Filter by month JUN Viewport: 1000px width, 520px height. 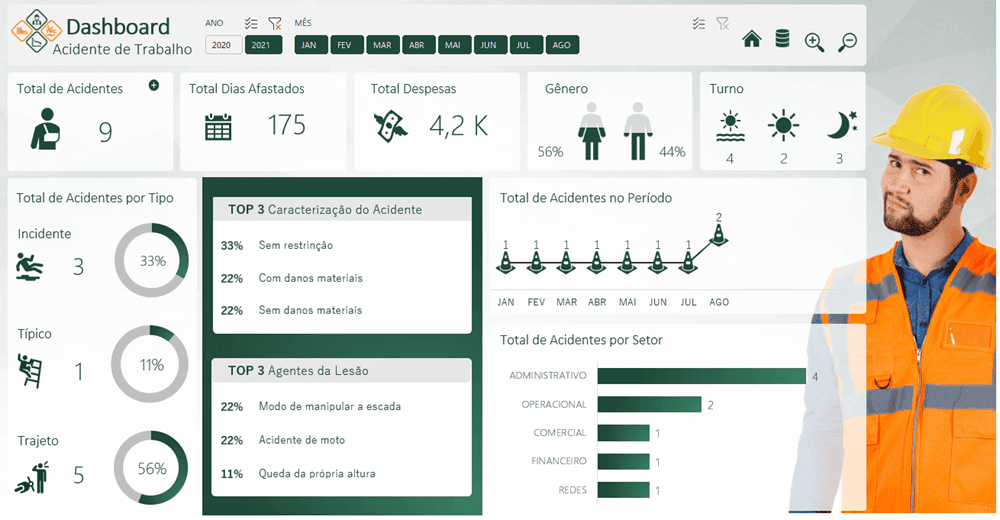489,45
